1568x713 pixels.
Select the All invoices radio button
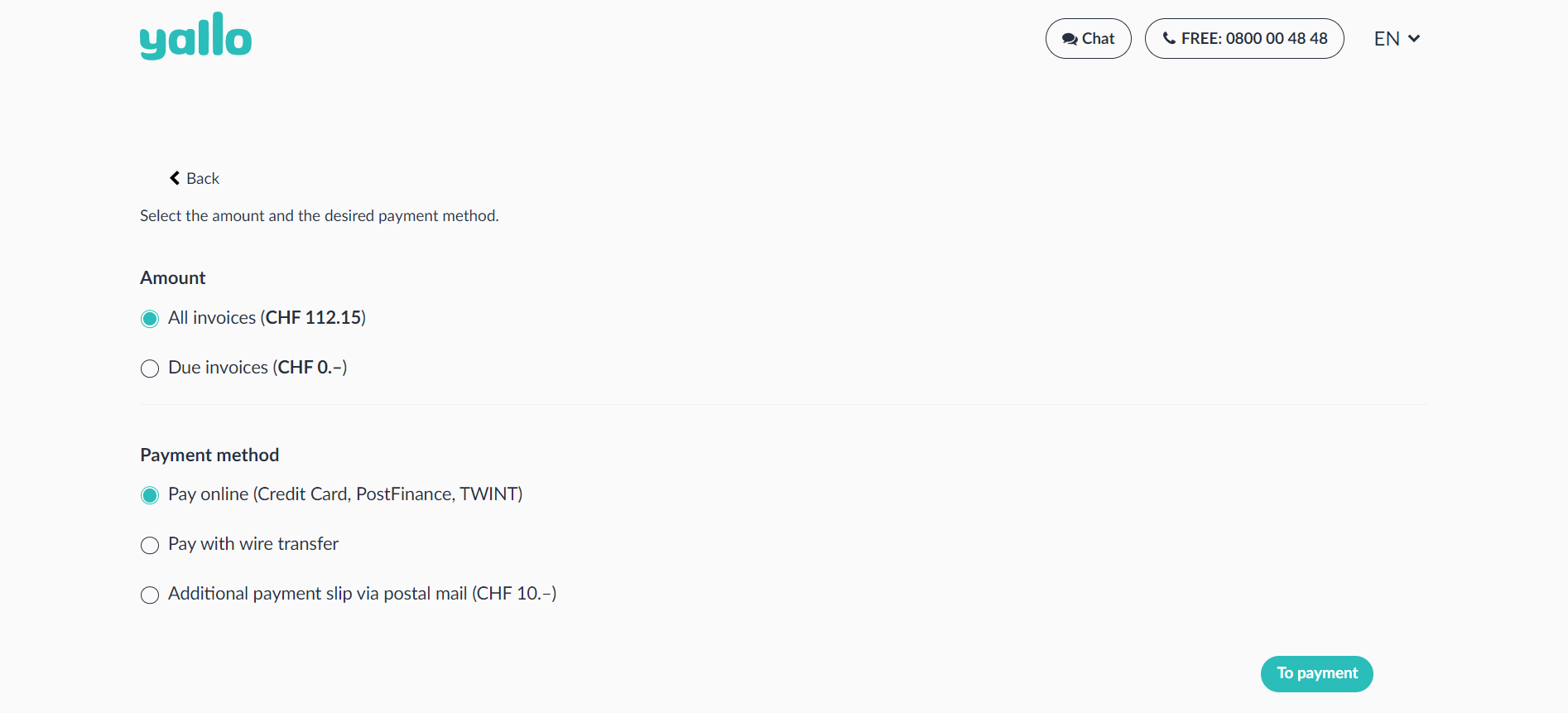pyautogui.click(x=150, y=319)
